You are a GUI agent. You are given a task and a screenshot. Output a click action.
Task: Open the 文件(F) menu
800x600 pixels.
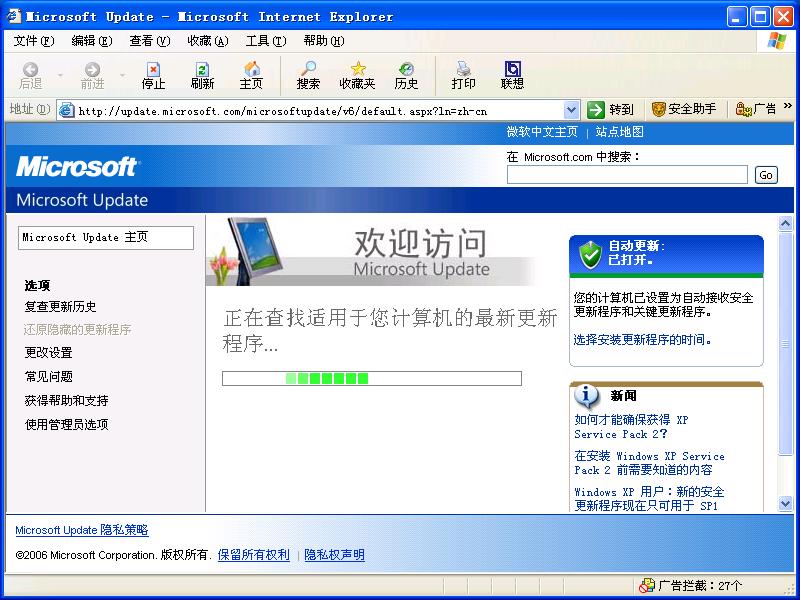(34, 41)
